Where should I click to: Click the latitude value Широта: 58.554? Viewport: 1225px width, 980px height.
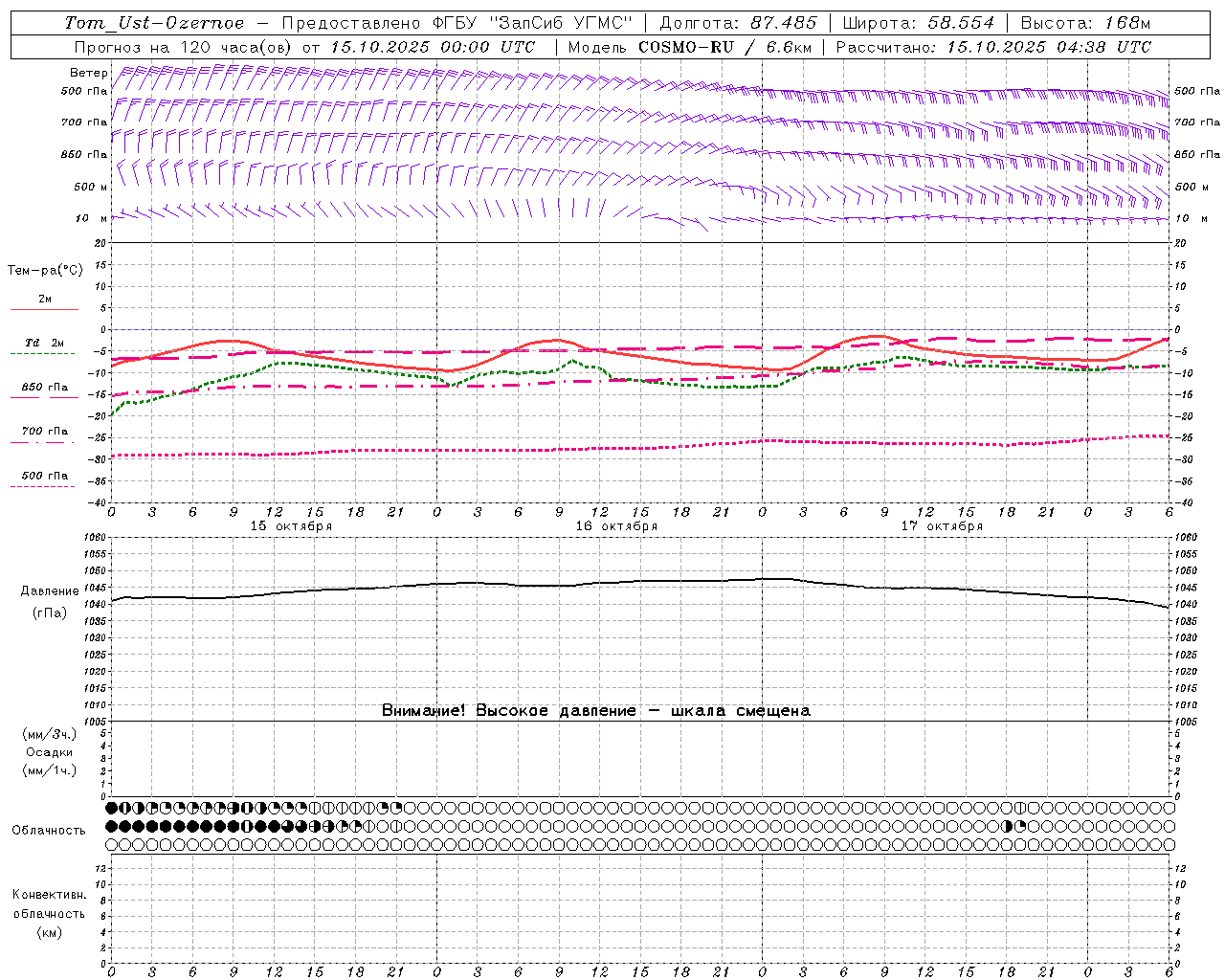918,23
